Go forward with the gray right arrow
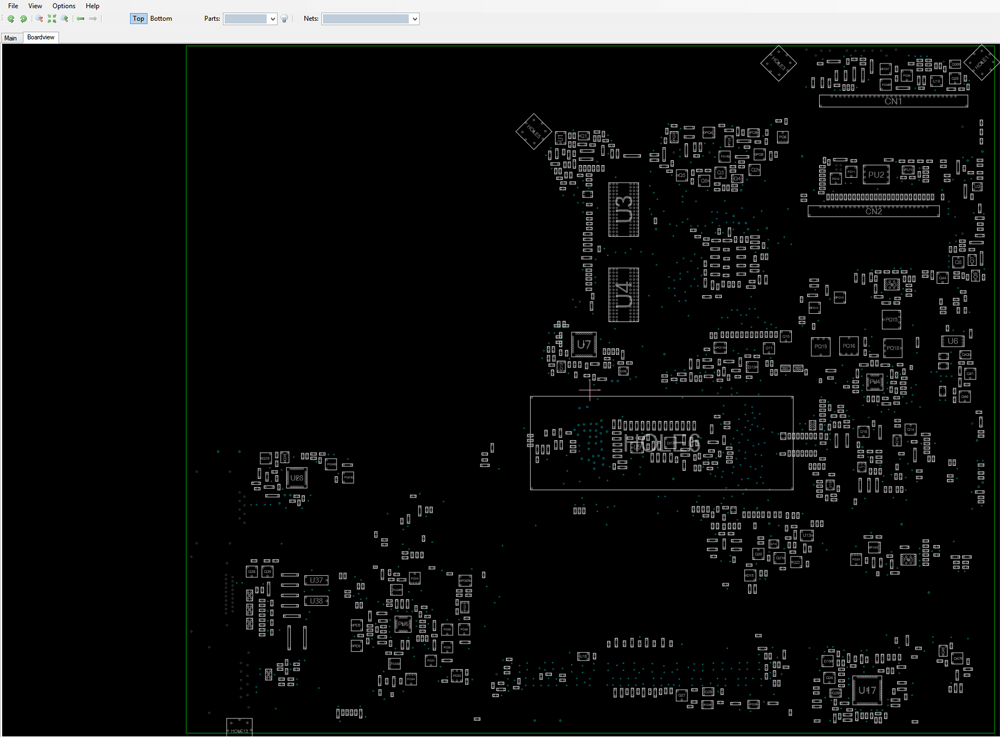 (x=93, y=18)
